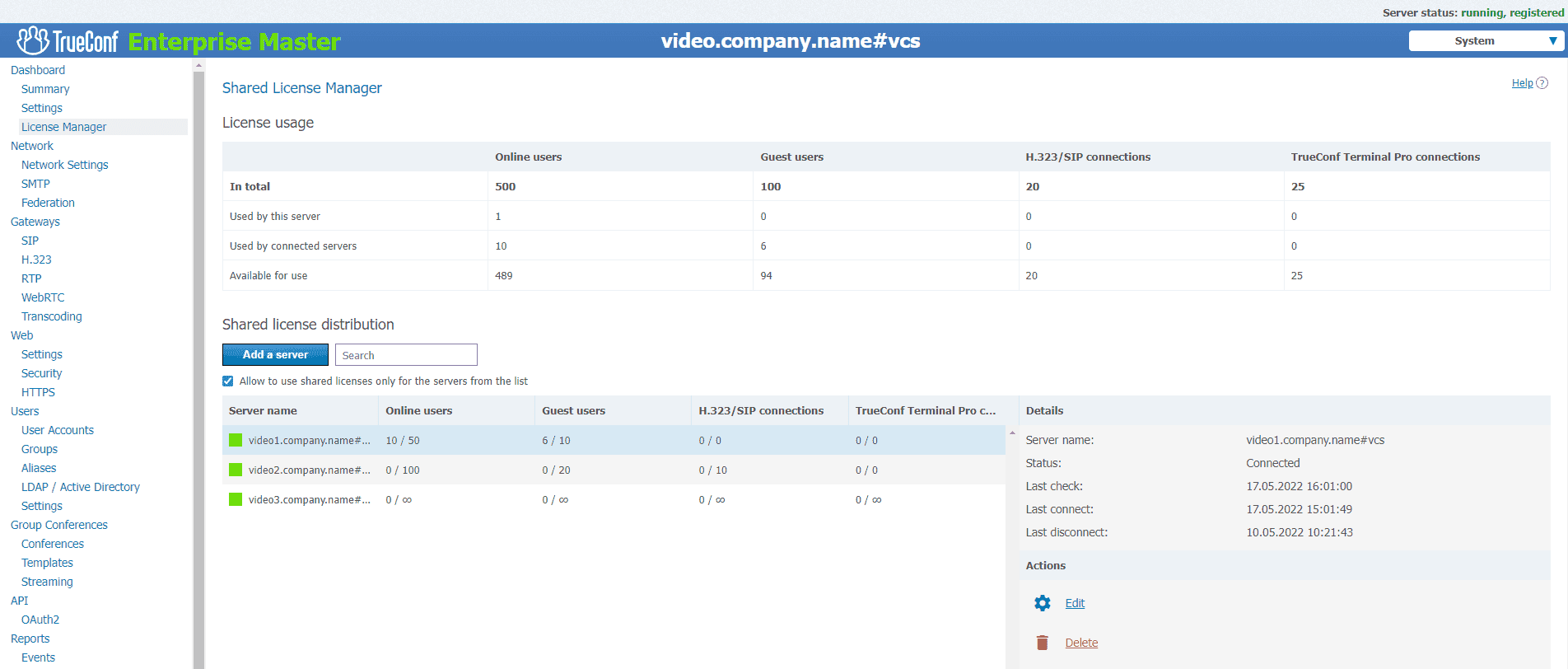The height and width of the screenshot is (669, 1568).
Task: Open the HTTPS settings page
Action: (x=38, y=392)
